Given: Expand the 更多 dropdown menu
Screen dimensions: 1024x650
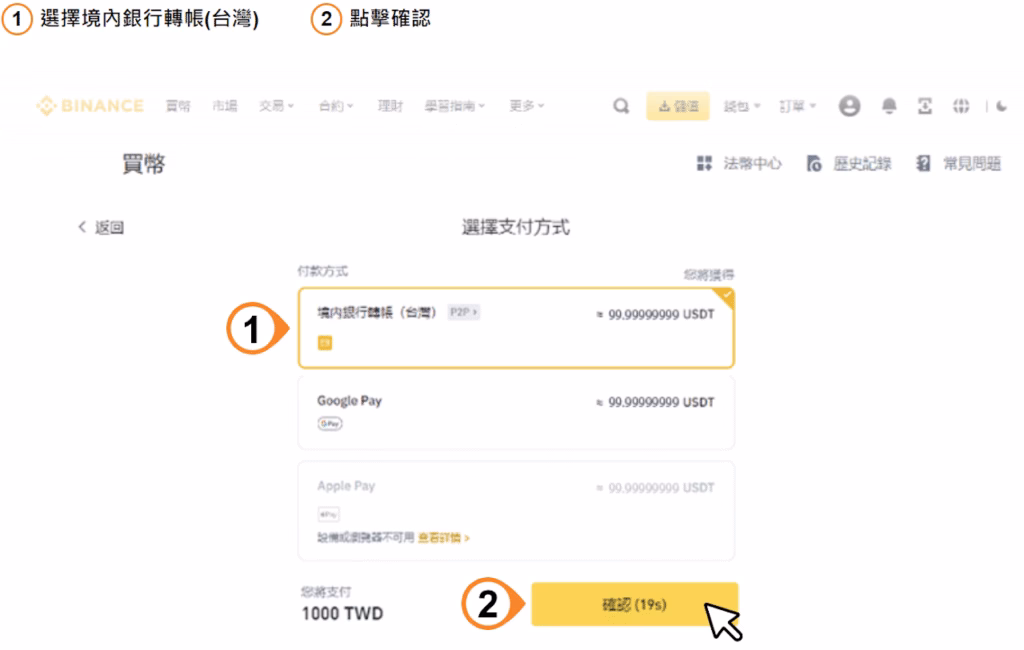Looking at the screenshot, I should (x=526, y=106).
